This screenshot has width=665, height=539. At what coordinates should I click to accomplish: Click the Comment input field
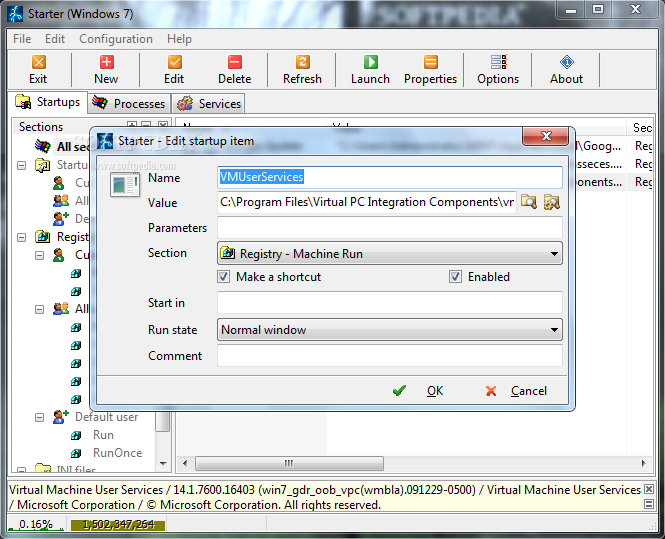(x=390, y=355)
